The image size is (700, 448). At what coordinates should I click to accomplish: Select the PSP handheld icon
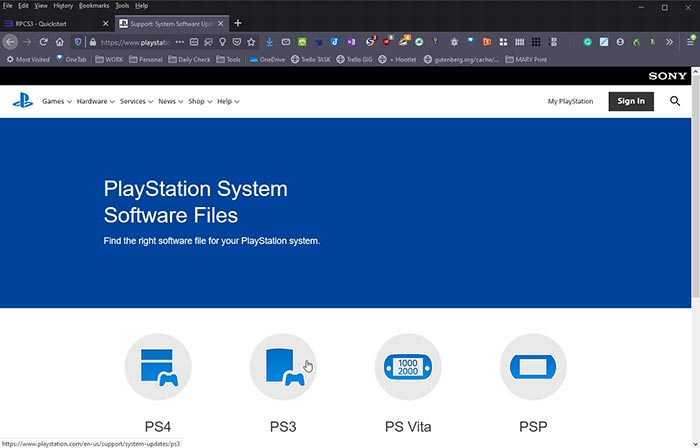533,367
